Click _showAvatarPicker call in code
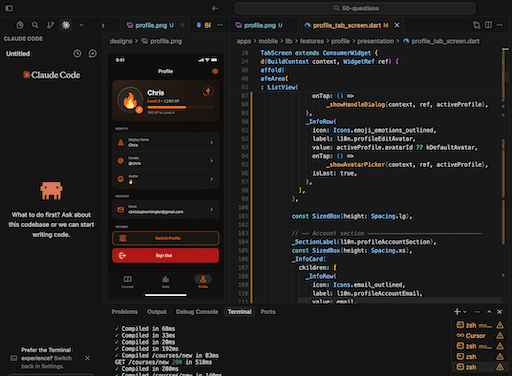Image resolution: width=512 pixels, height=376 pixels. 355,165
